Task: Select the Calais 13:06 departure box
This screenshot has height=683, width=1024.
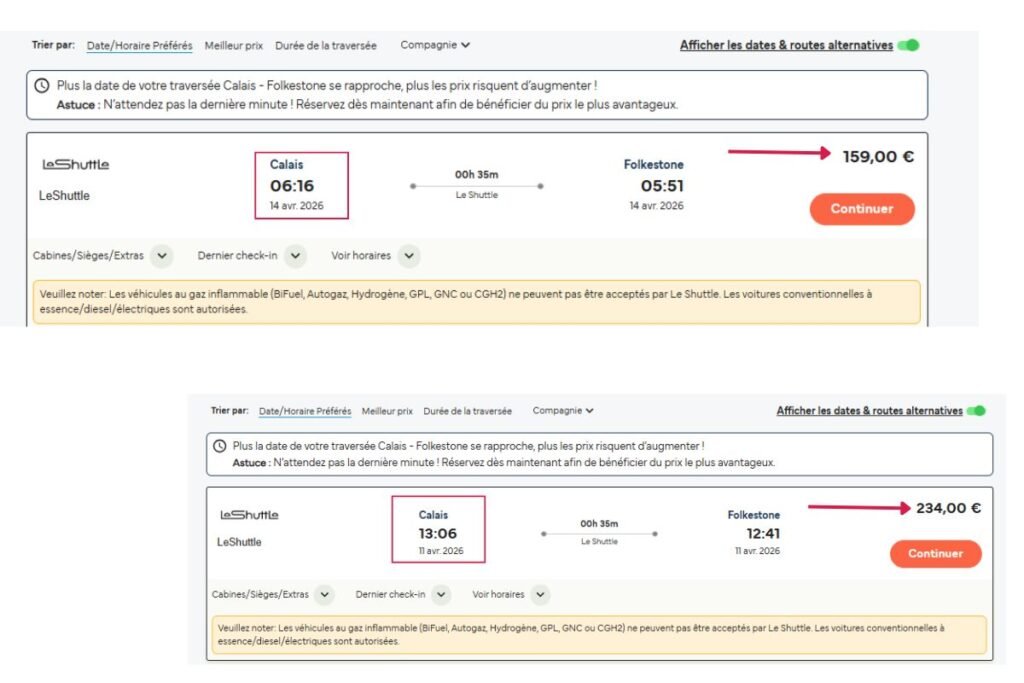Action: pos(440,527)
